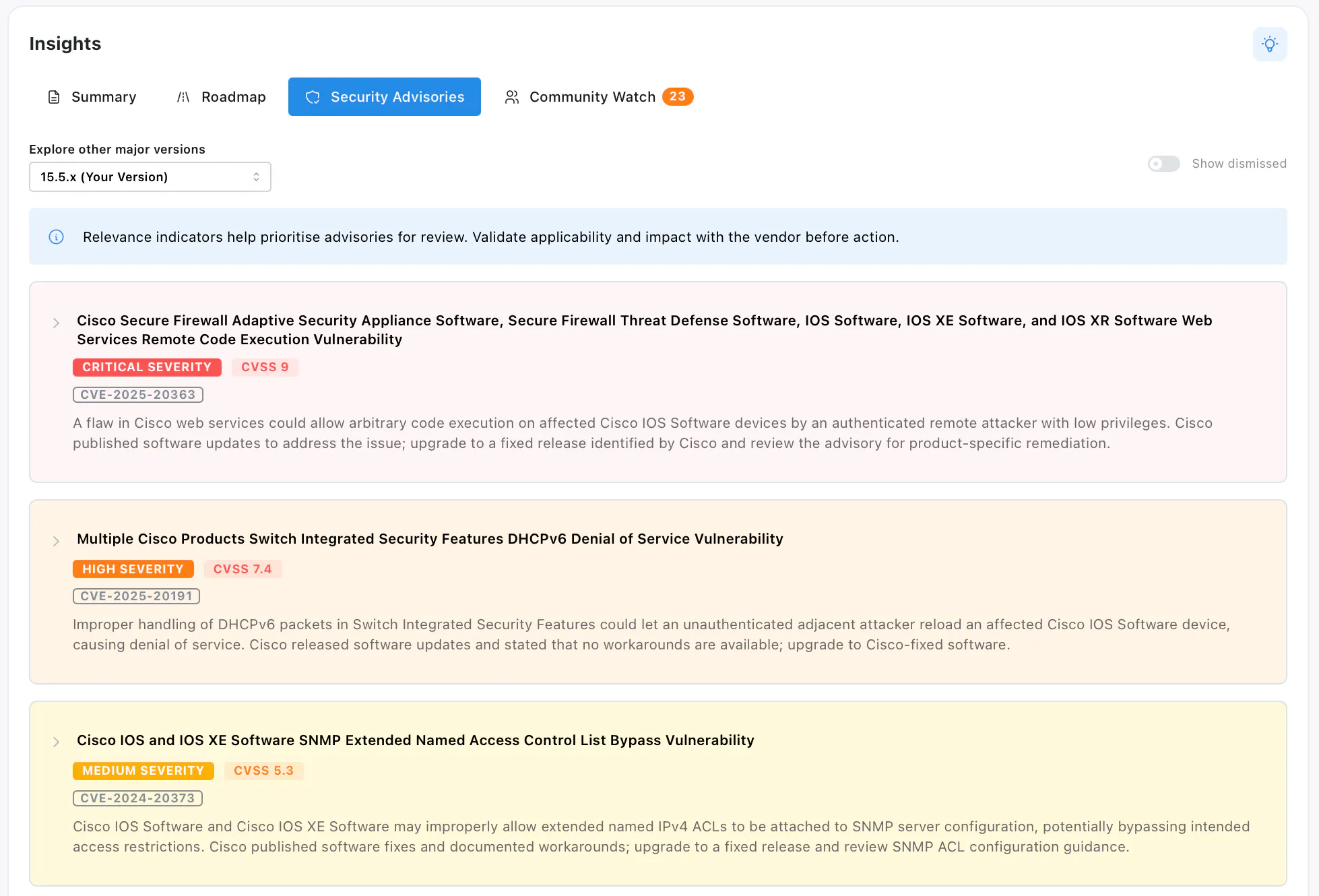Click the DHCPv6 Denial of Service advisory title
Image resolution: width=1319 pixels, height=896 pixels.
[430, 539]
